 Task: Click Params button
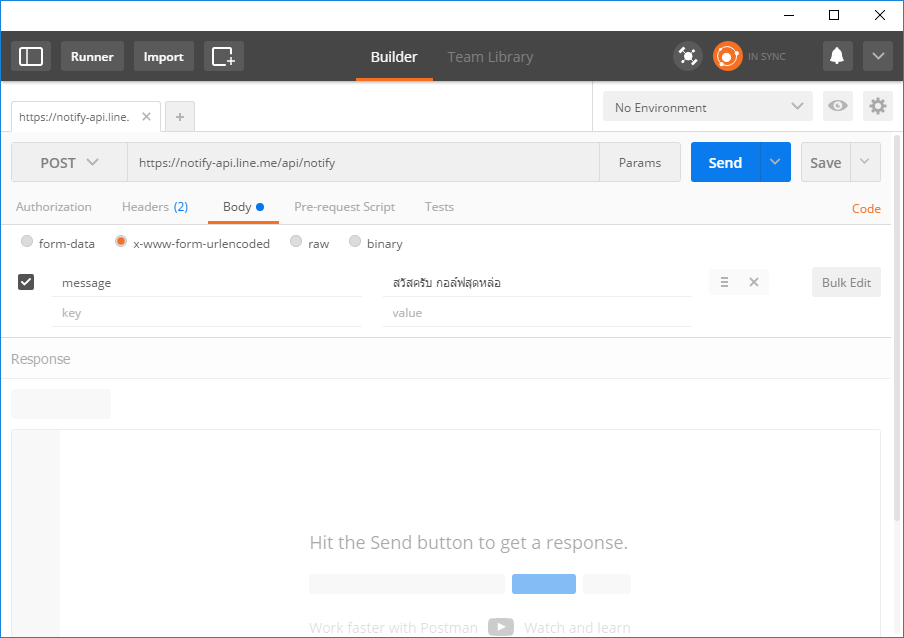click(x=640, y=163)
